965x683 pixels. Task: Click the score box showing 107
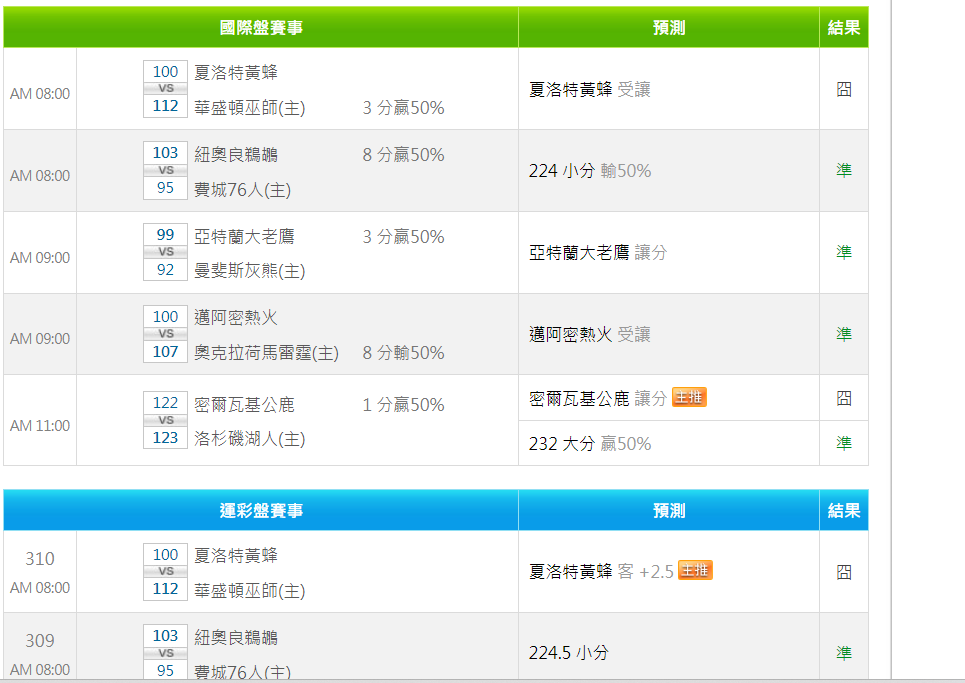[x=165, y=352]
